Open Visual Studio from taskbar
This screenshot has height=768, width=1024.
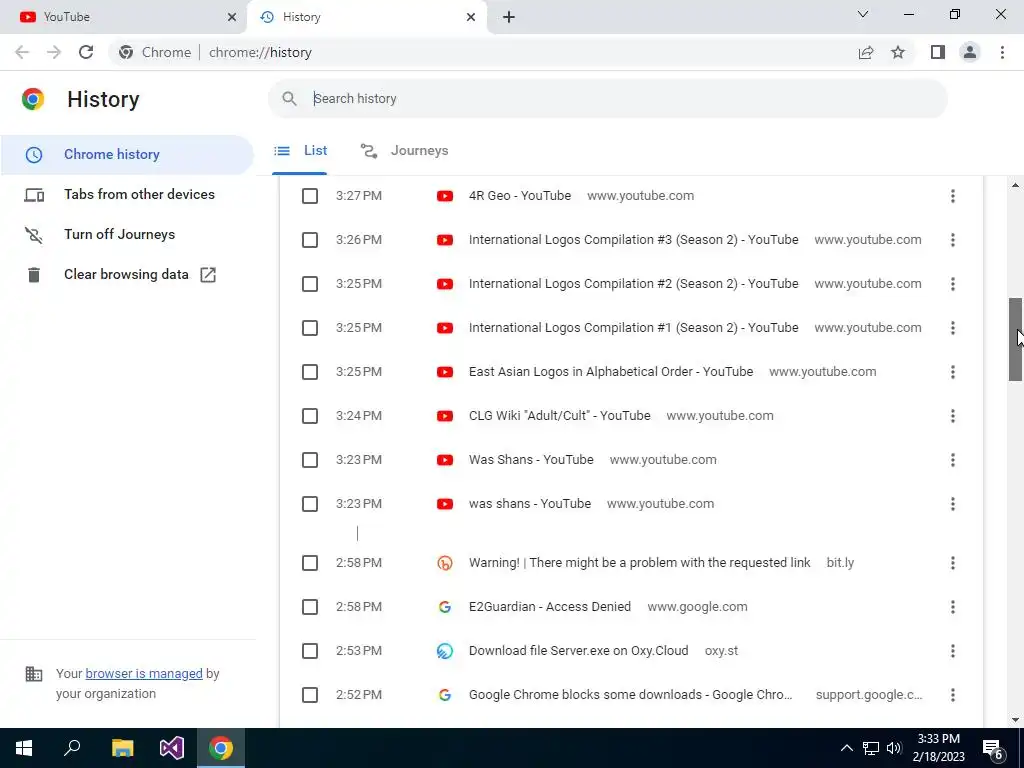[x=172, y=748]
